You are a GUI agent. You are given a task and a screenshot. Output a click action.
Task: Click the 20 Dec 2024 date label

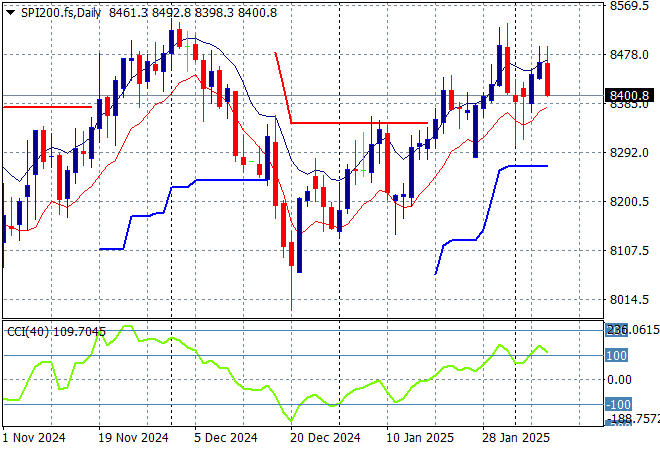click(x=325, y=438)
